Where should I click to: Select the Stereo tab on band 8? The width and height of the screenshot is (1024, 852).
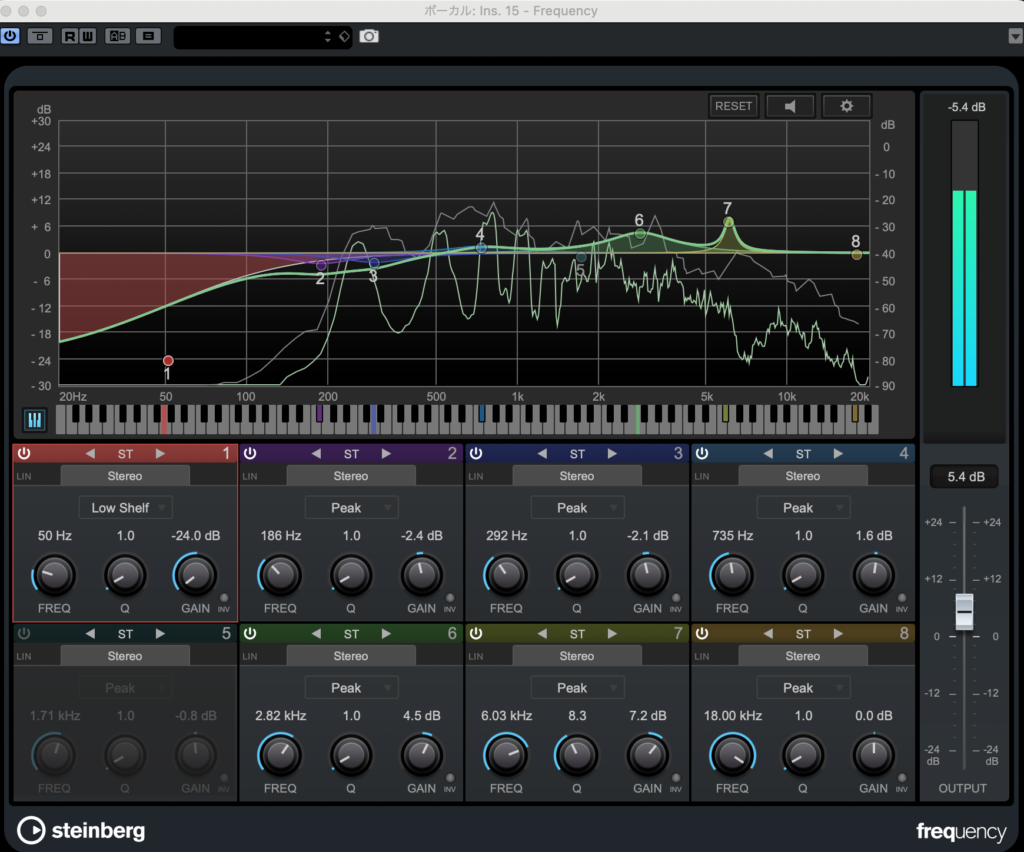(x=802, y=656)
